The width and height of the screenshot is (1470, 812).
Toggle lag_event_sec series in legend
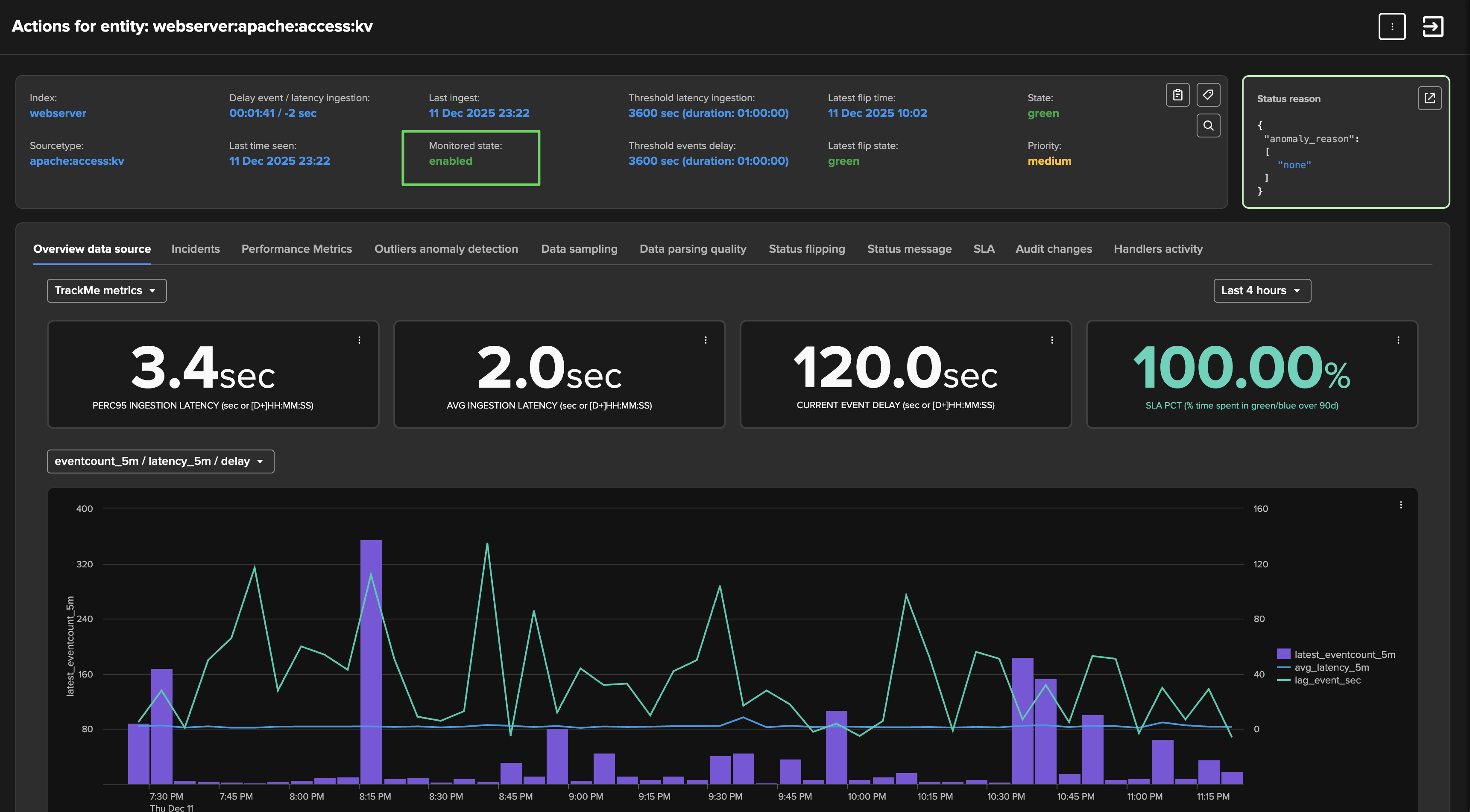coord(1327,680)
